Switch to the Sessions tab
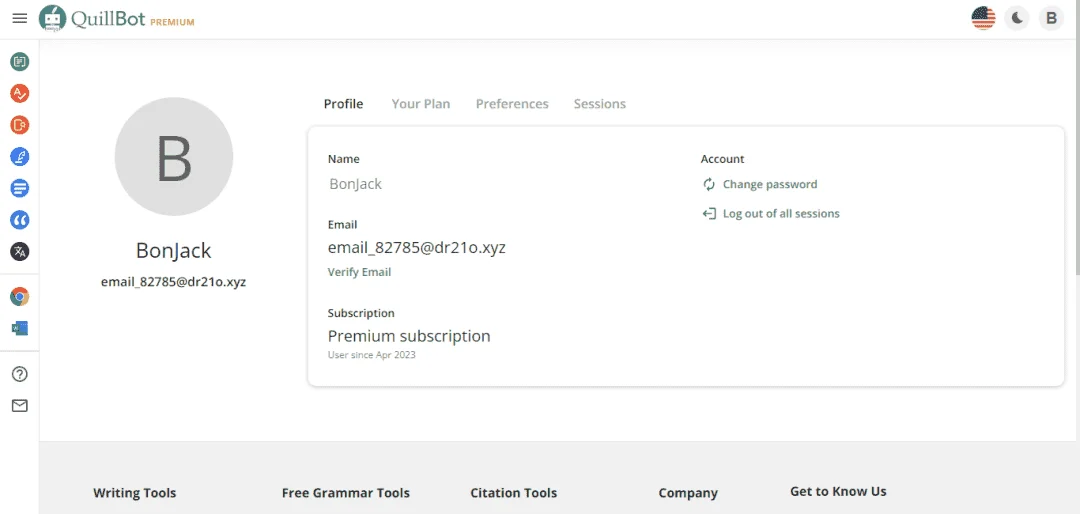Screen dimensions: 1080x514 600,104
